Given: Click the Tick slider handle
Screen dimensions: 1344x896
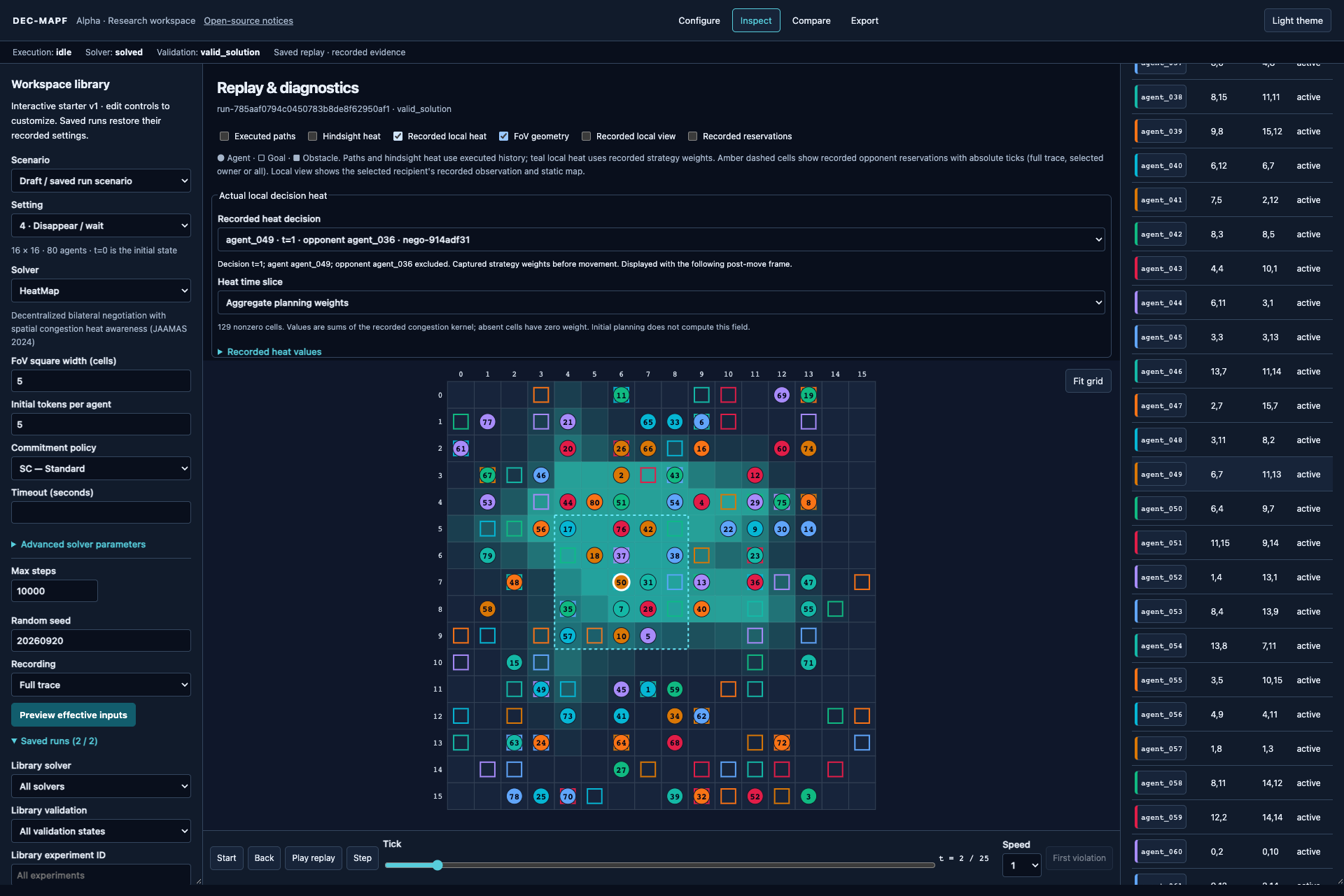Looking at the screenshot, I should (x=437, y=865).
